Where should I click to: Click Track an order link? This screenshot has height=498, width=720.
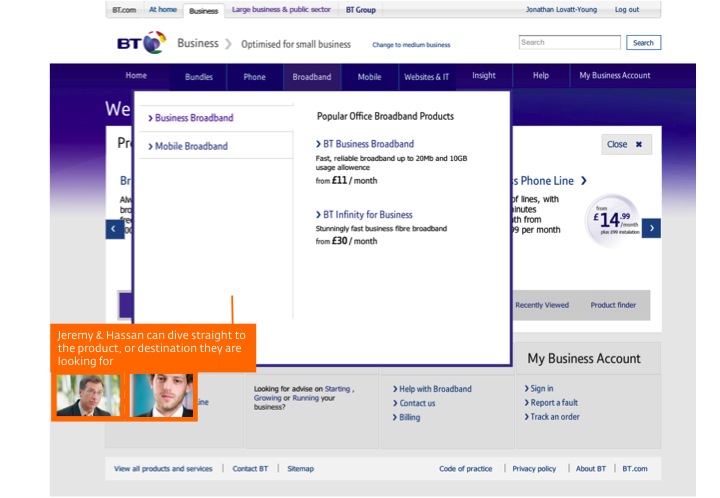point(555,417)
